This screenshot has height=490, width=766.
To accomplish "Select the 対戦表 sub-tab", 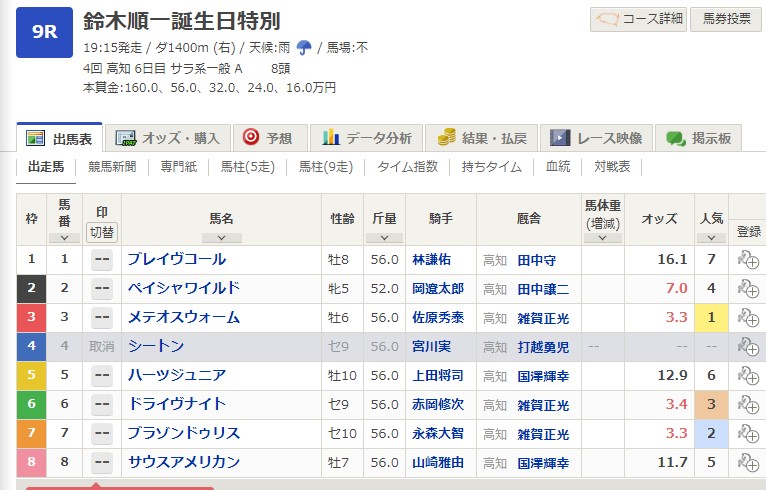I will click(x=612, y=167).
